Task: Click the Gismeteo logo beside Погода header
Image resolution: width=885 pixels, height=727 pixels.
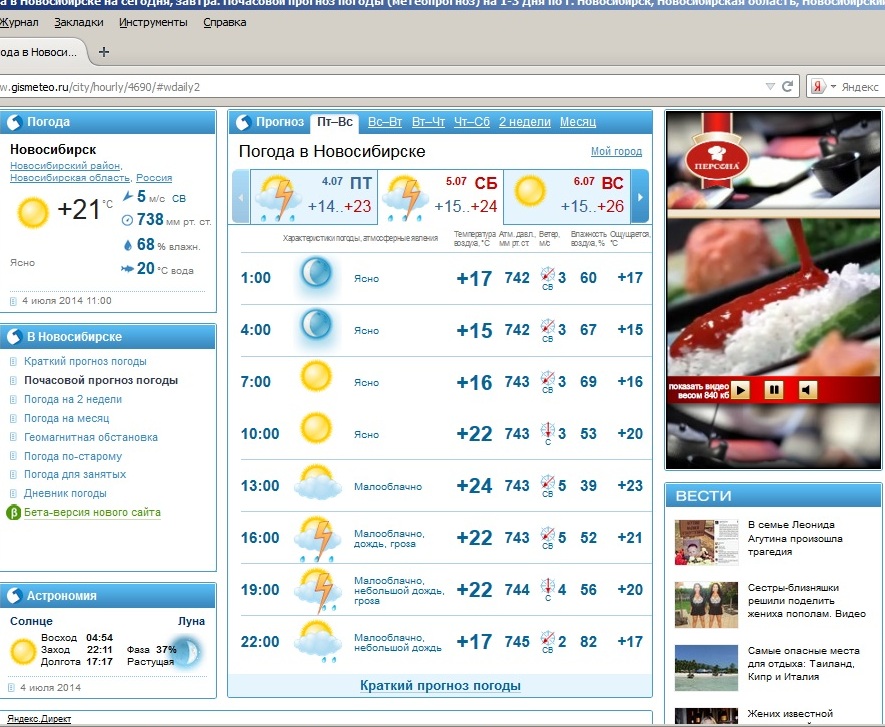Action: point(14,123)
